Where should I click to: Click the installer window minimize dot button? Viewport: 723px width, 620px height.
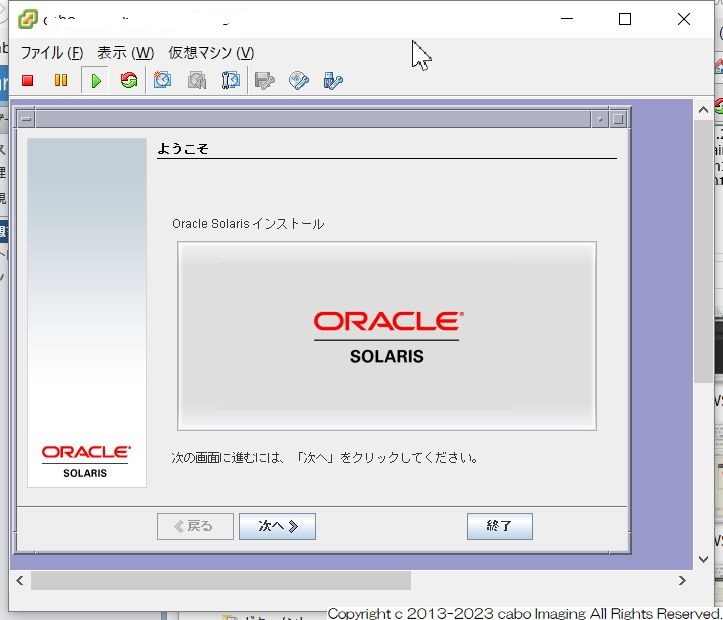(x=600, y=119)
